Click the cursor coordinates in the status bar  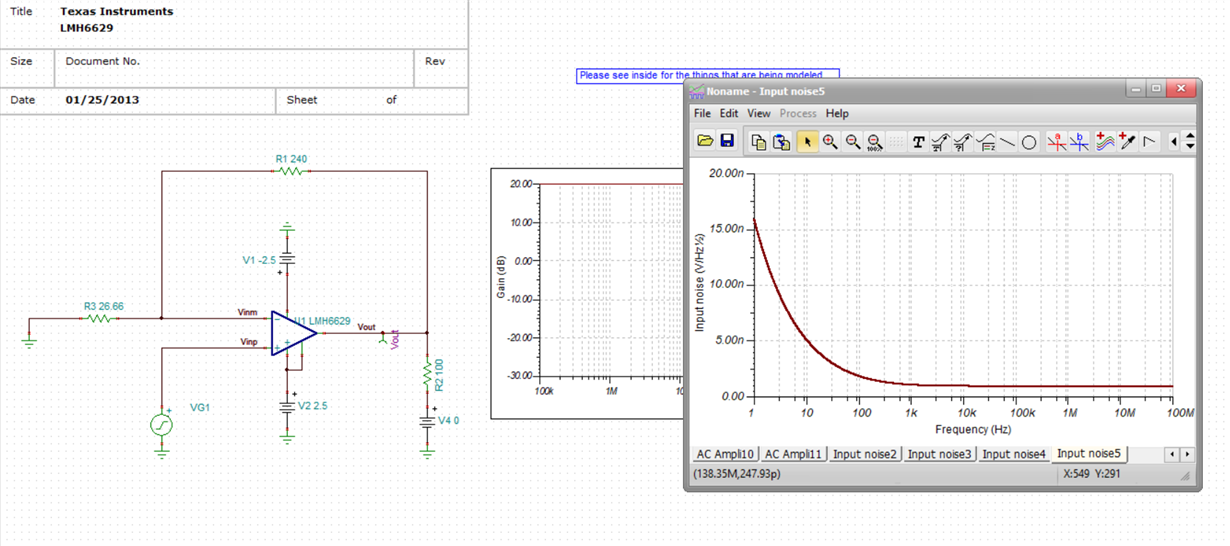coord(739,474)
